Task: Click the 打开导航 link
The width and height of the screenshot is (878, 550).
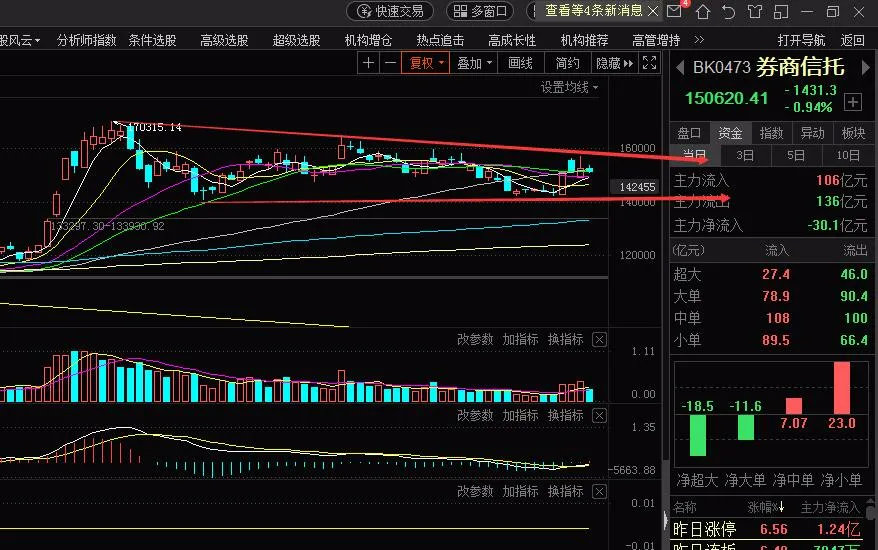Action: point(801,40)
